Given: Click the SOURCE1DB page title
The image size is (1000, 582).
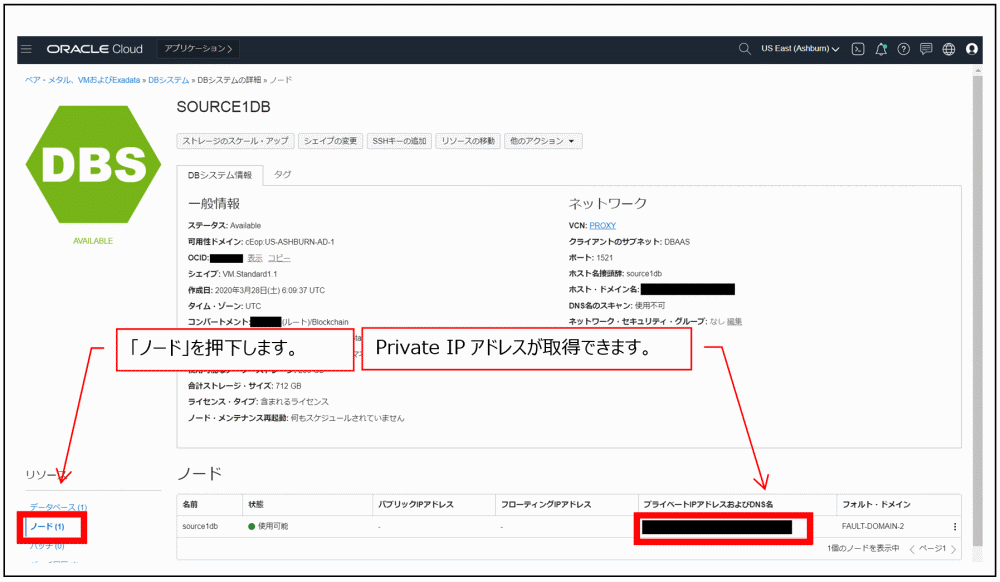Looking at the screenshot, I should point(223,106).
